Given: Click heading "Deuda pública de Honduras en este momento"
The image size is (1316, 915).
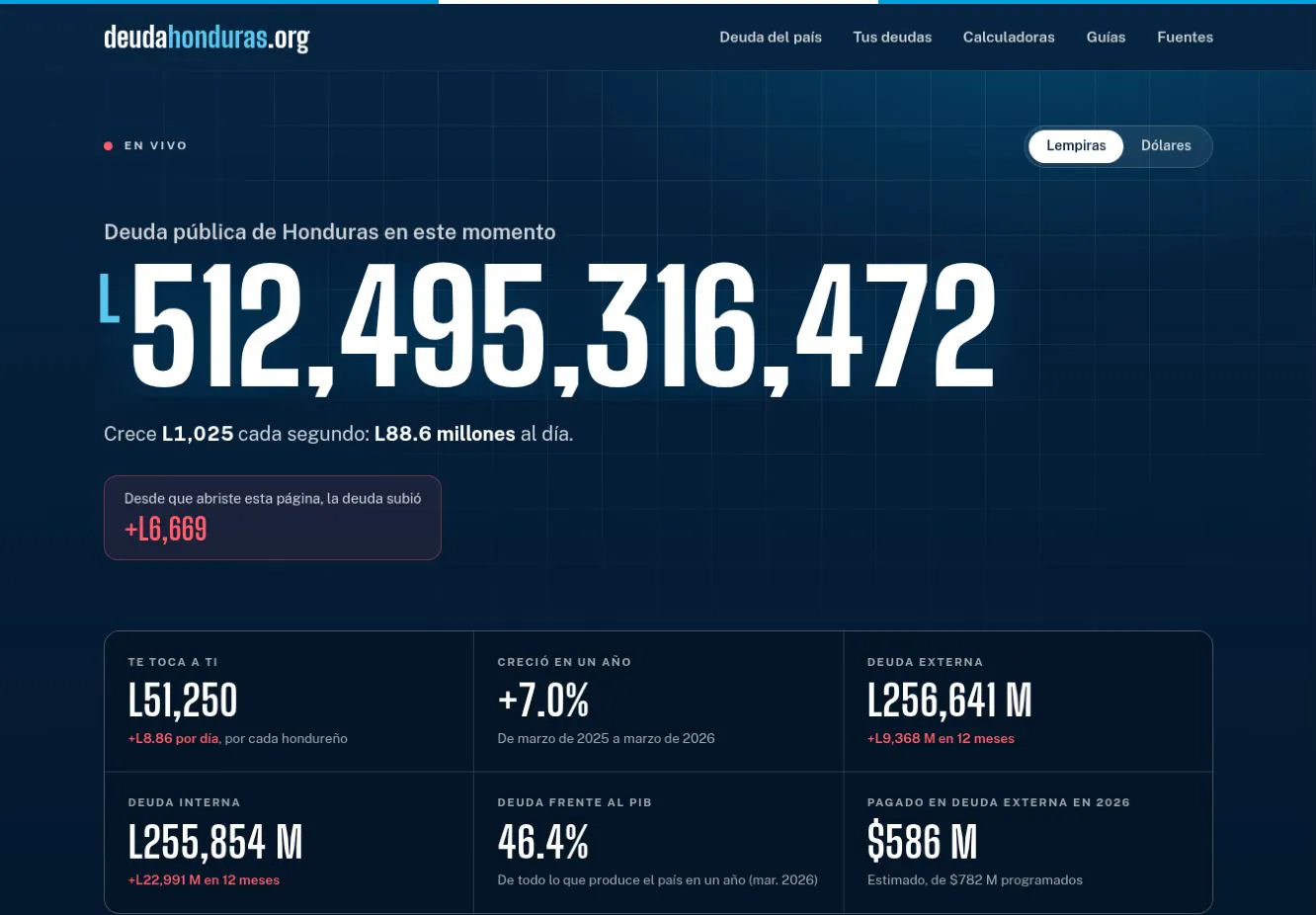Looking at the screenshot, I should pos(330,232).
